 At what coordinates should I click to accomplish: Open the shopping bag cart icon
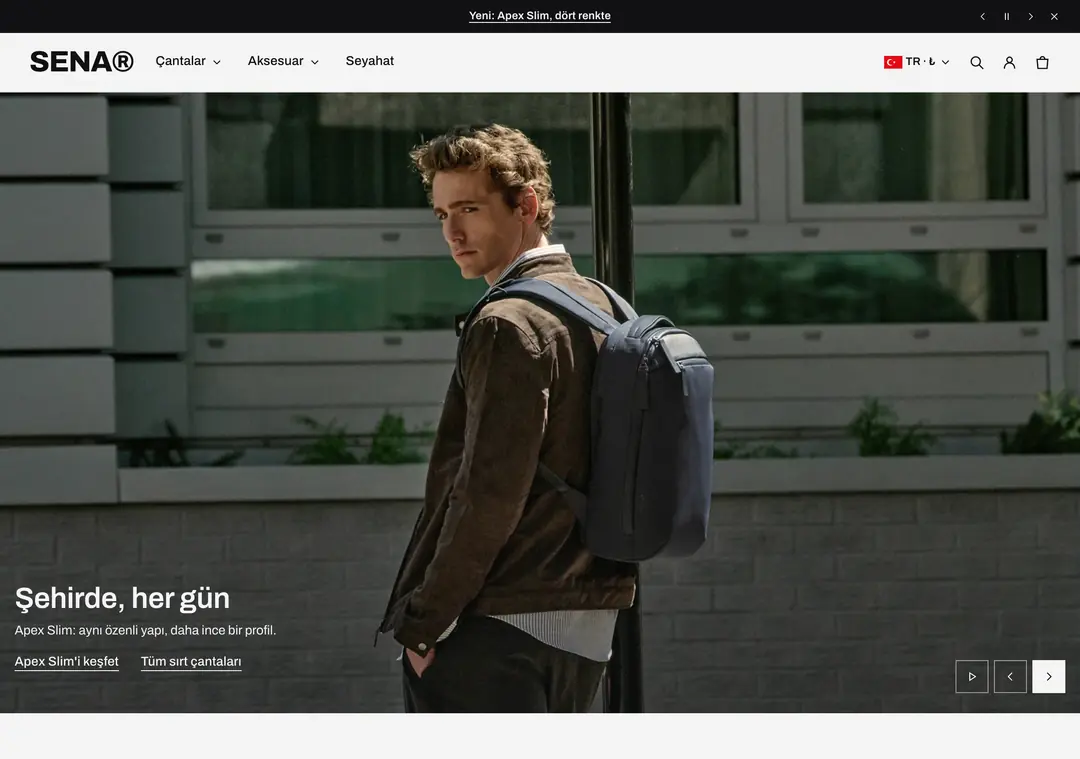(x=1042, y=63)
